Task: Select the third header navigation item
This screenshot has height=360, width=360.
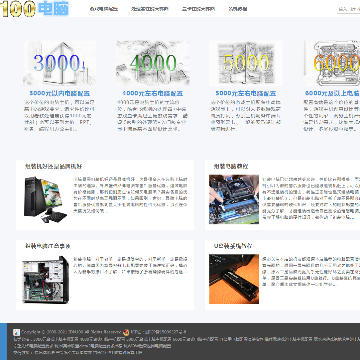Action: pyautogui.click(x=198, y=9)
